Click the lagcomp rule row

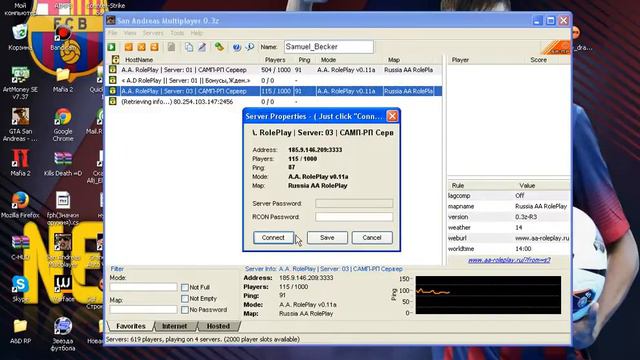509,196
